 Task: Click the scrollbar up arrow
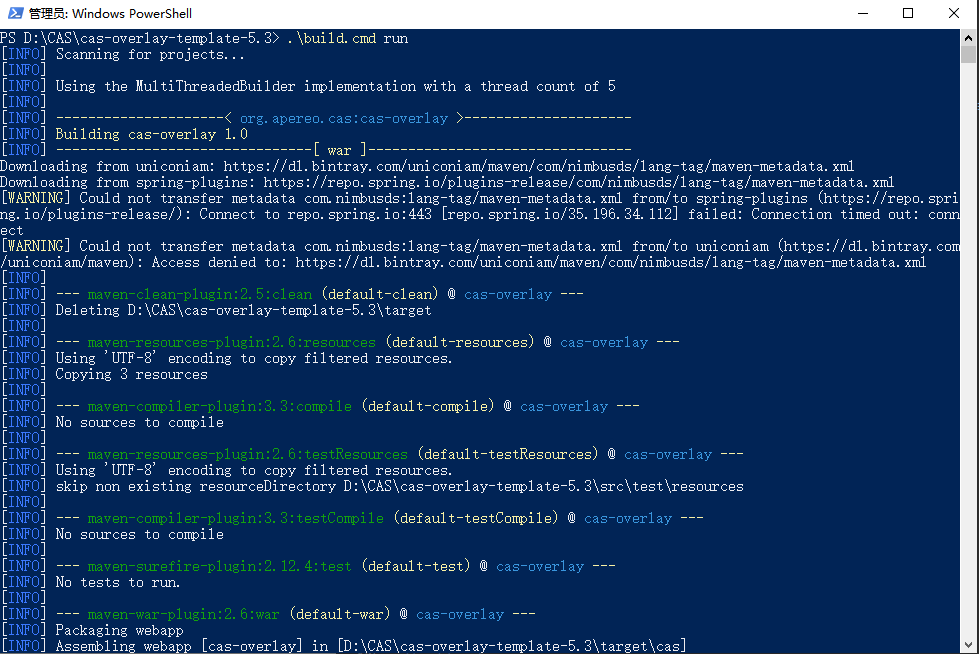[968, 37]
